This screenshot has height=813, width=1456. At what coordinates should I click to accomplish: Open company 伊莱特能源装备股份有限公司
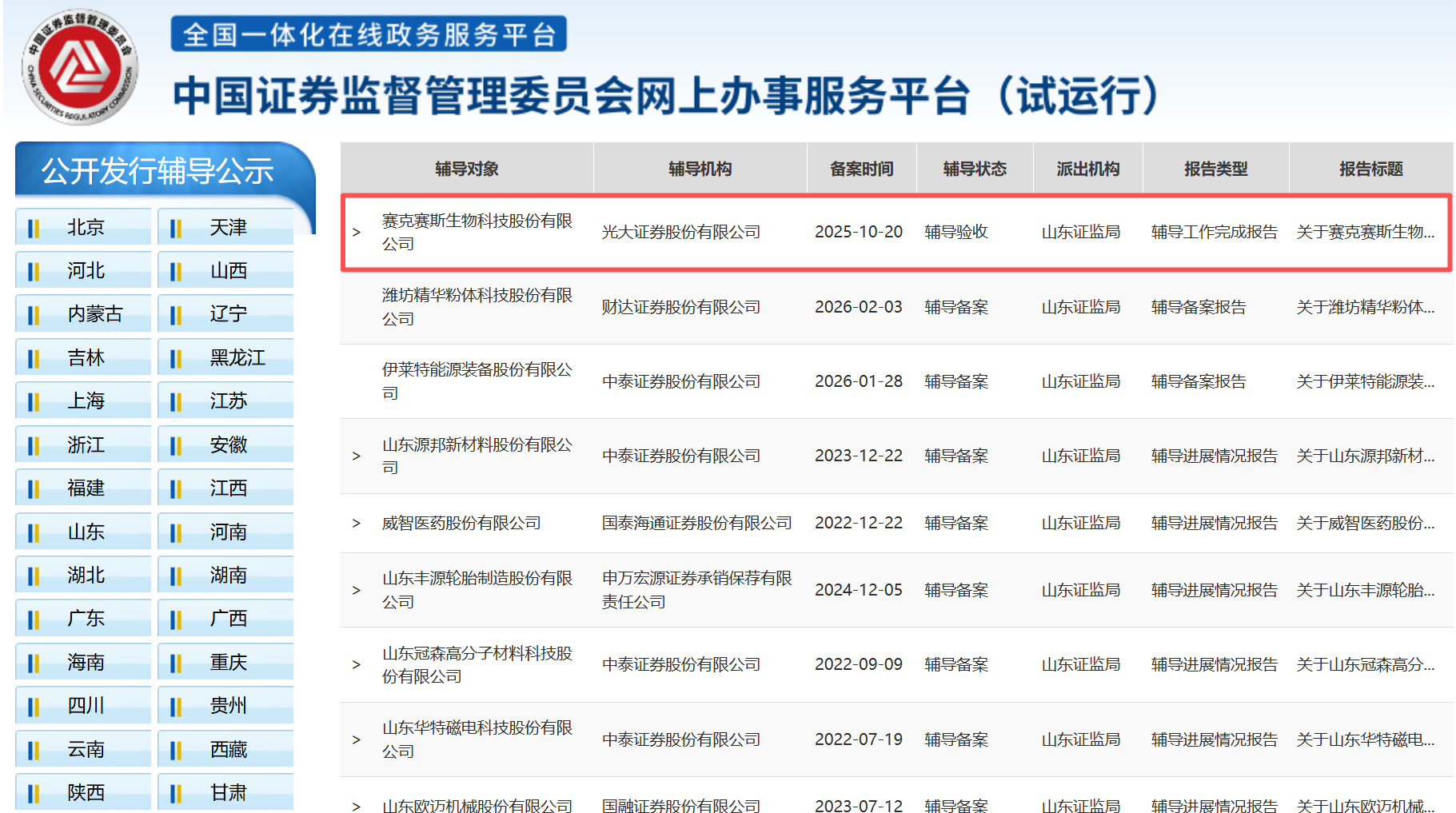tap(477, 381)
